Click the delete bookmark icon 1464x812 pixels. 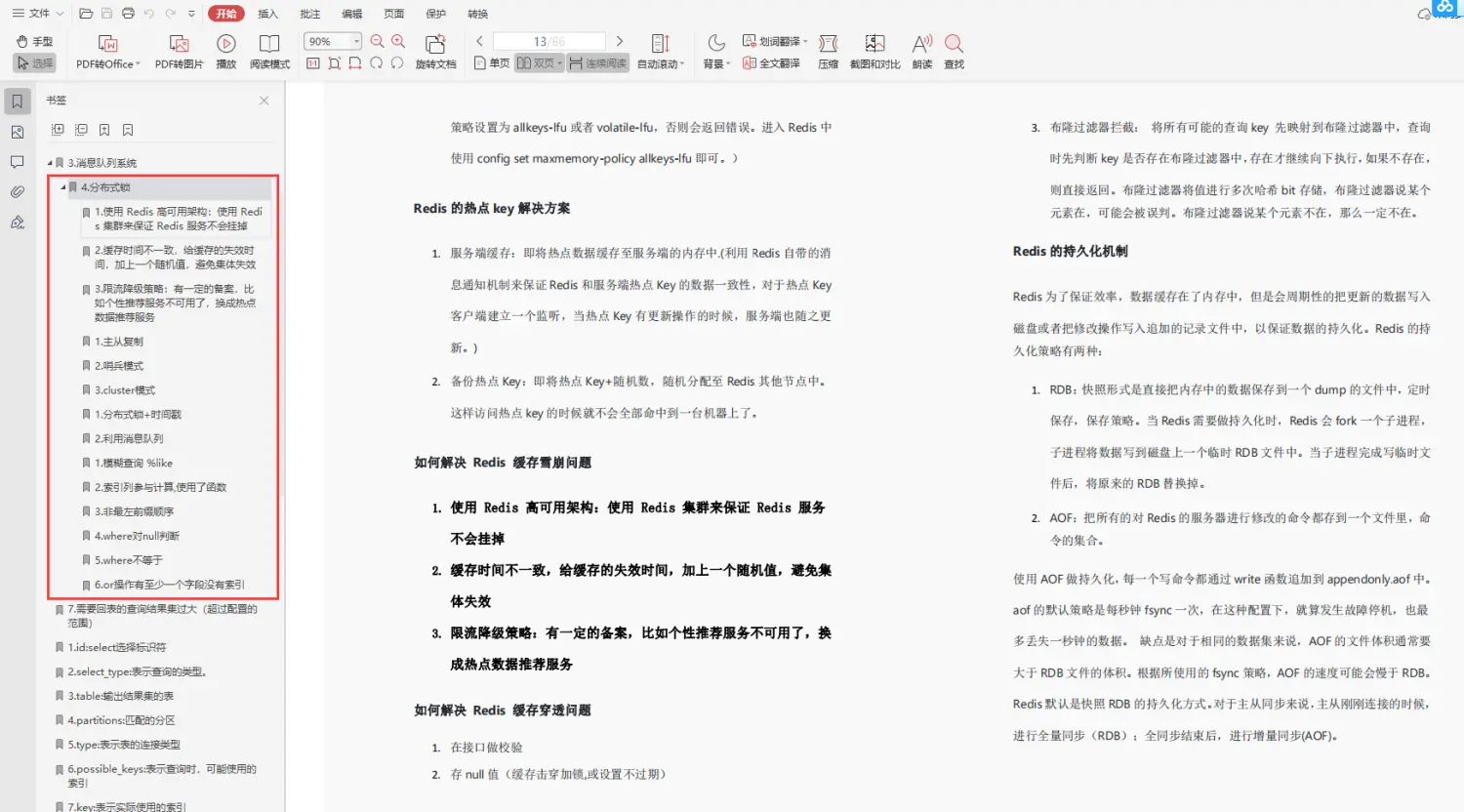pos(128,130)
